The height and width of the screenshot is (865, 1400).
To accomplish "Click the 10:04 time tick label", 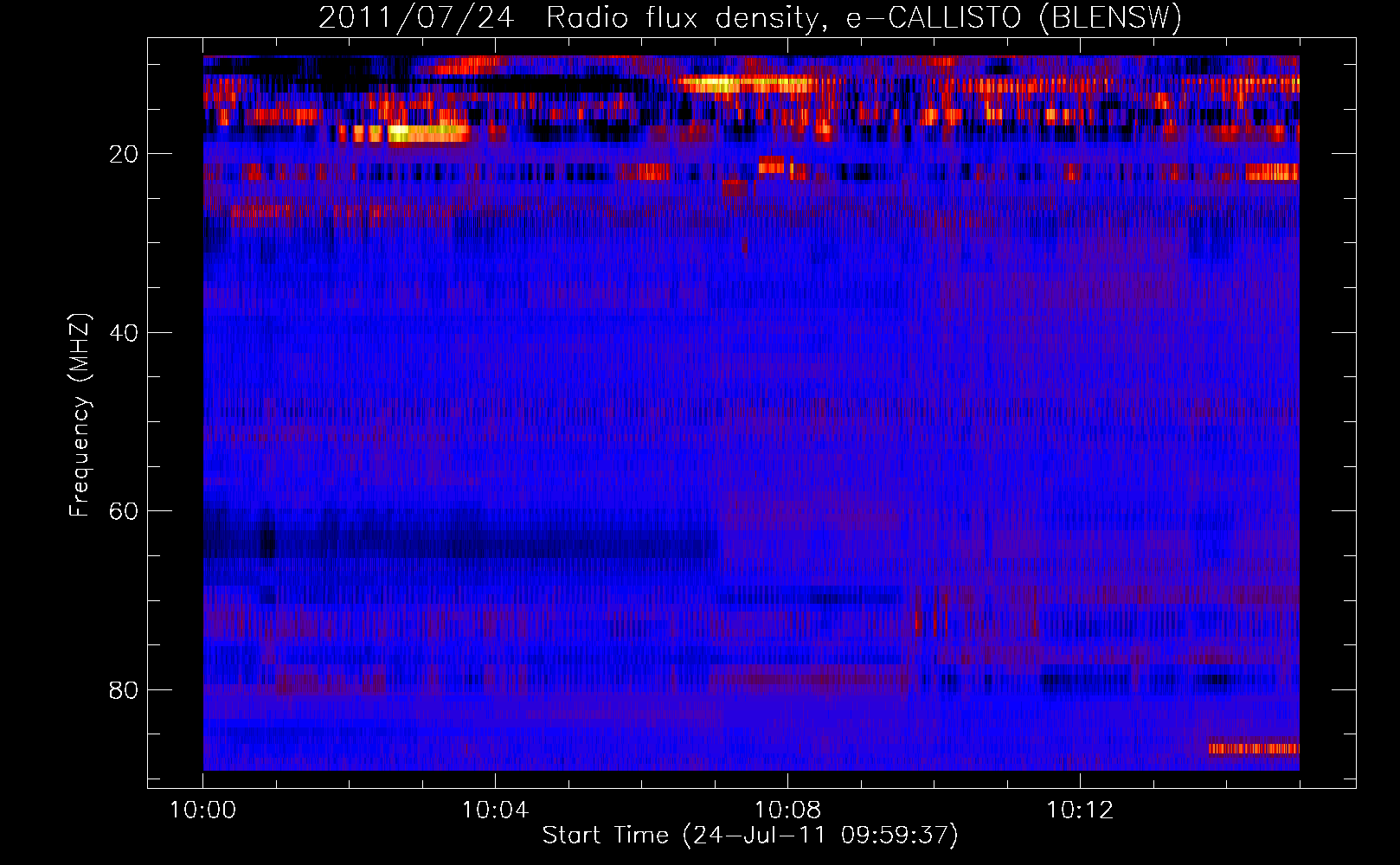I will coord(495,811).
